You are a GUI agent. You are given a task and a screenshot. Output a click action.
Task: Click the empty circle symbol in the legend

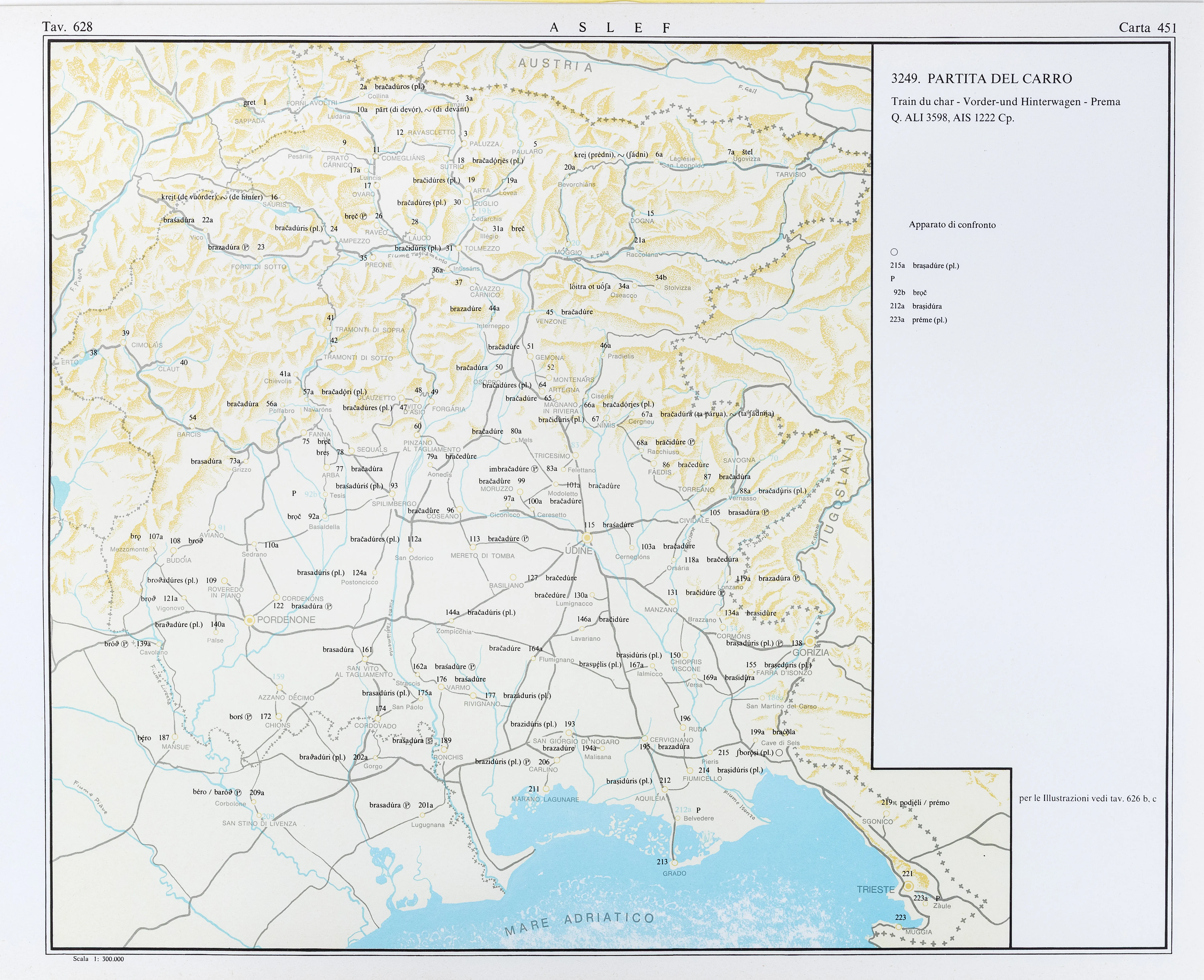tap(894, 252)
